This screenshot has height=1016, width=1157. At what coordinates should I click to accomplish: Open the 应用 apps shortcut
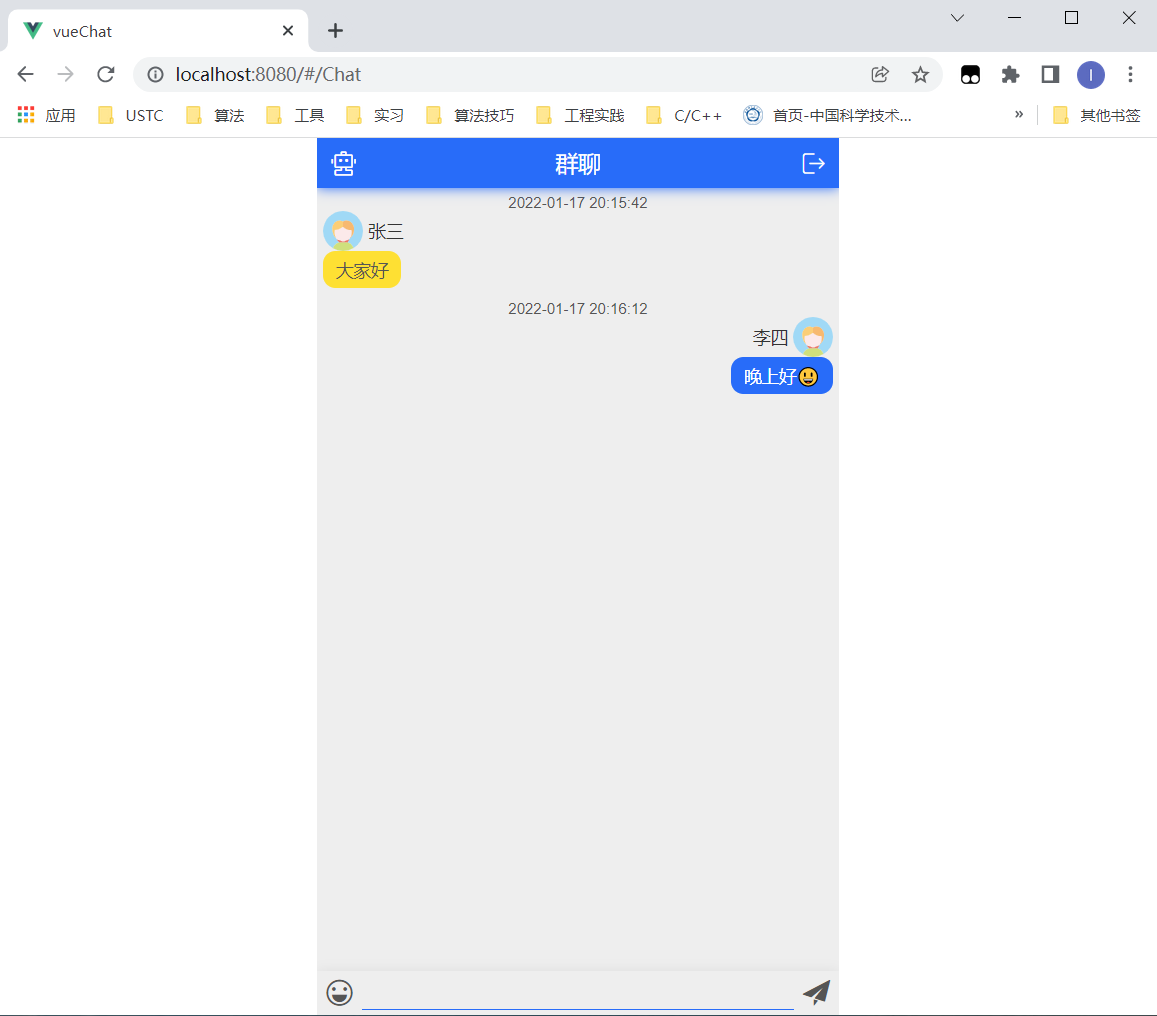point(46,115)
